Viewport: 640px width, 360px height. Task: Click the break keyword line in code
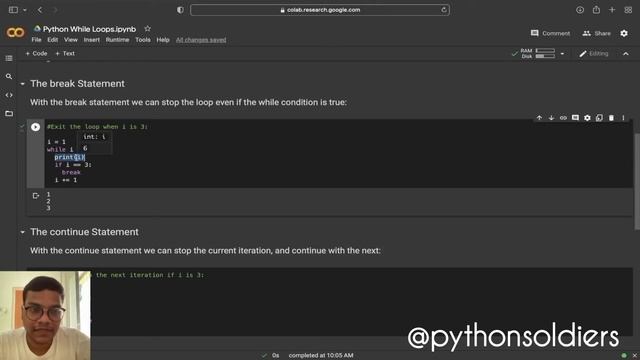[71, 172]
